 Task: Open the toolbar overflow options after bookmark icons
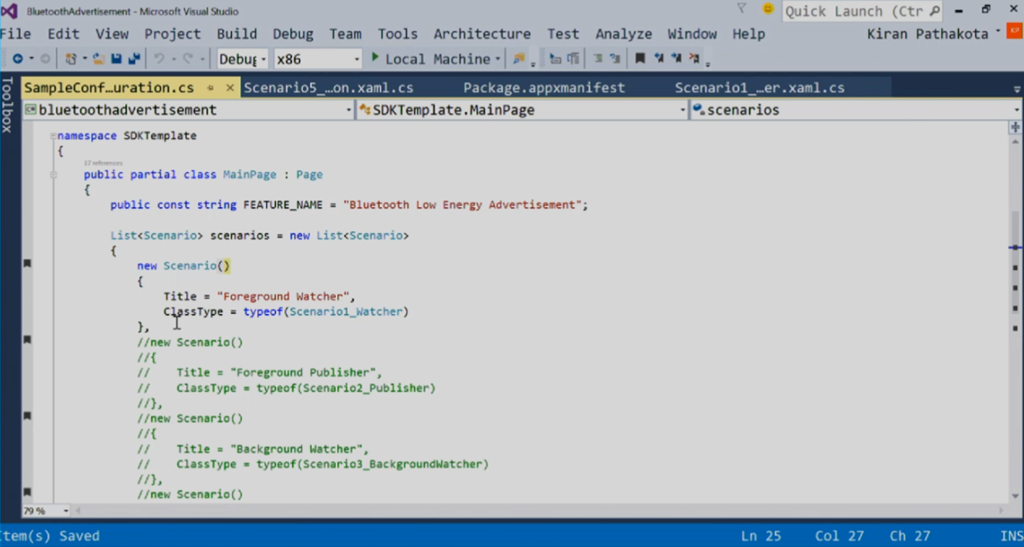pyautogui.click(x=708, y=63)
